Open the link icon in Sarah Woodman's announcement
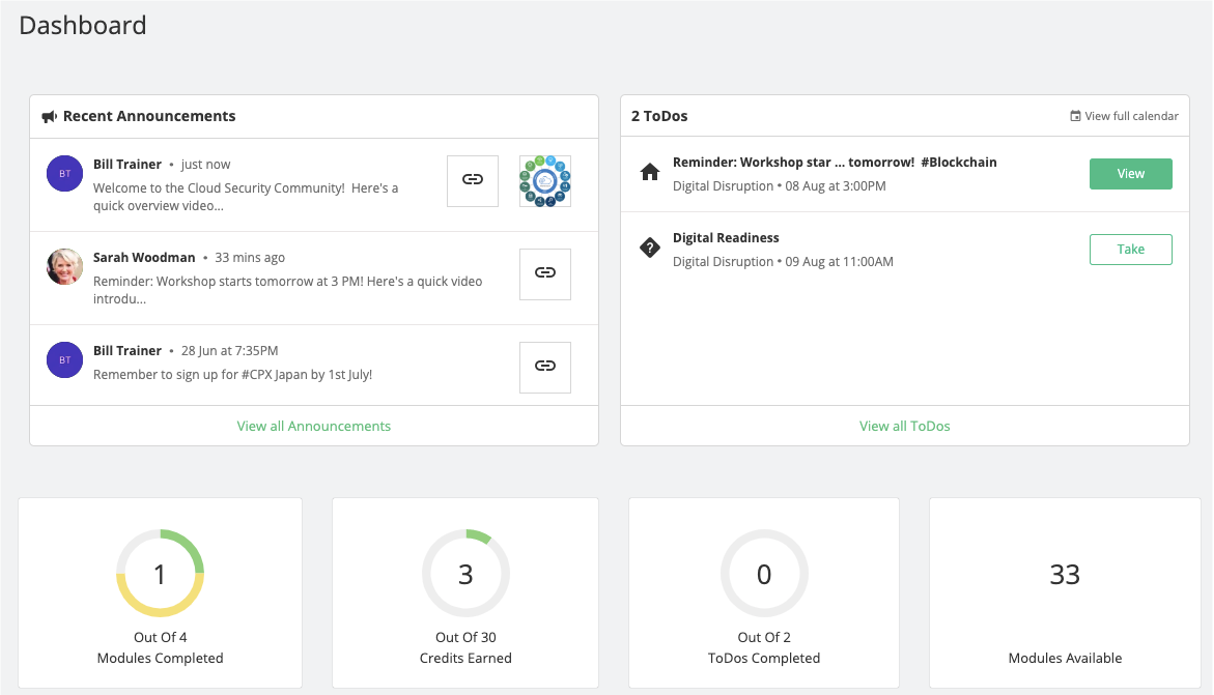This screenshot has width=1214, height=695. (x=545, y=274)
